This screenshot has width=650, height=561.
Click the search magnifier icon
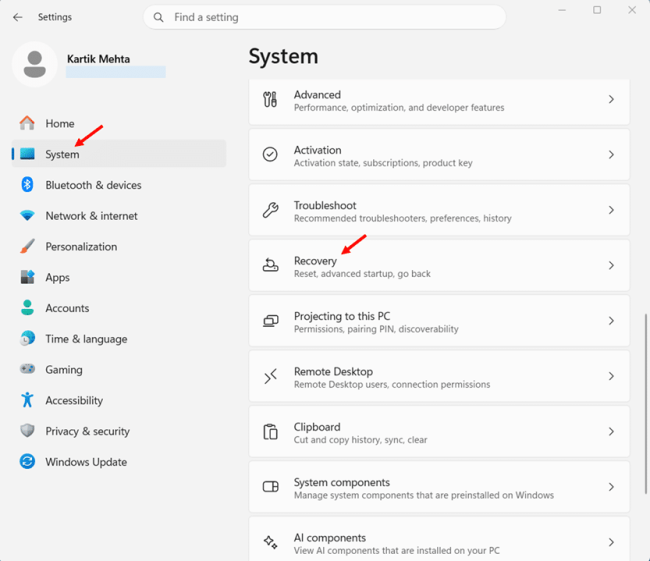pos(158,17)
